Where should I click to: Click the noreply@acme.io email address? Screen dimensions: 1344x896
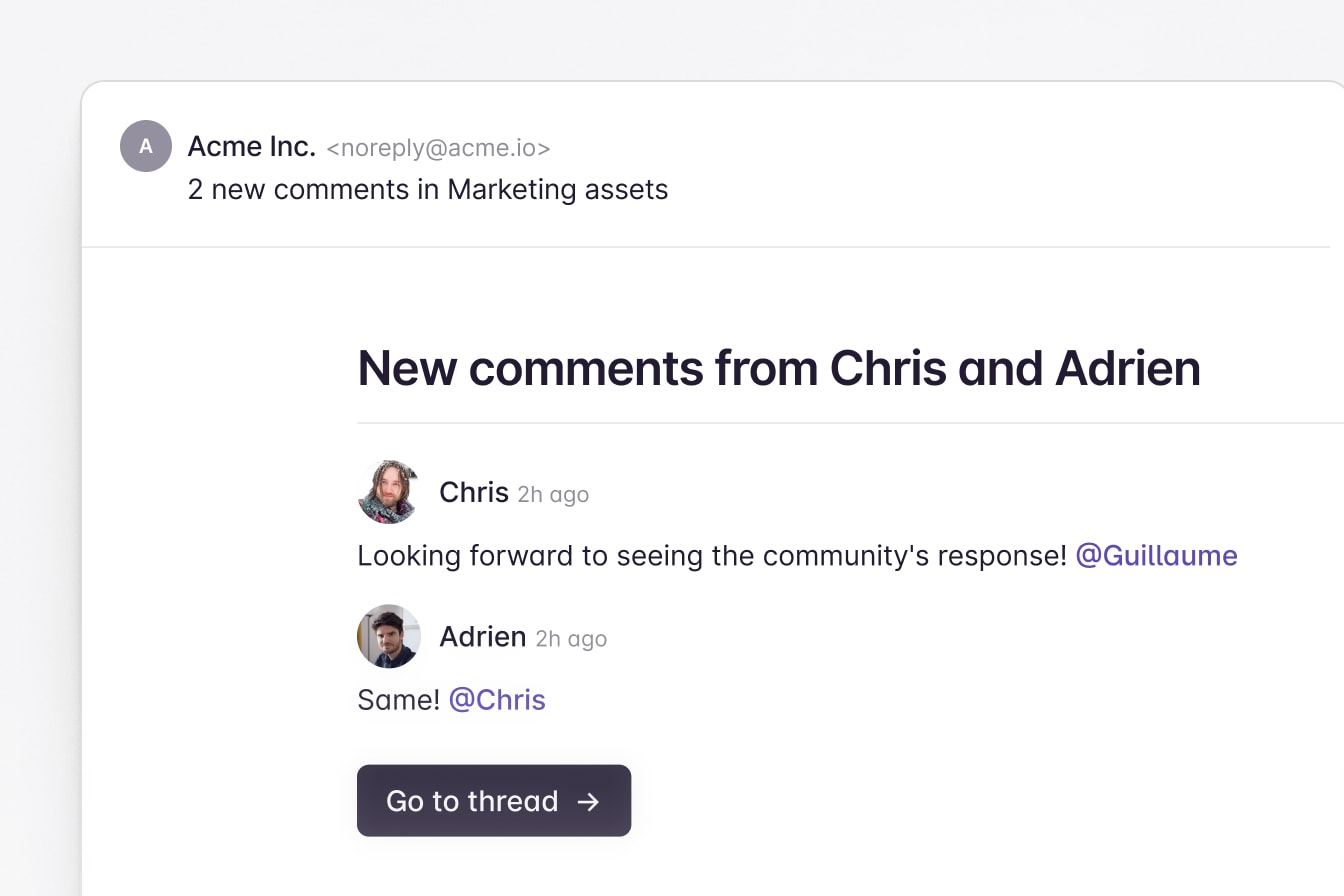coord(438,148)
